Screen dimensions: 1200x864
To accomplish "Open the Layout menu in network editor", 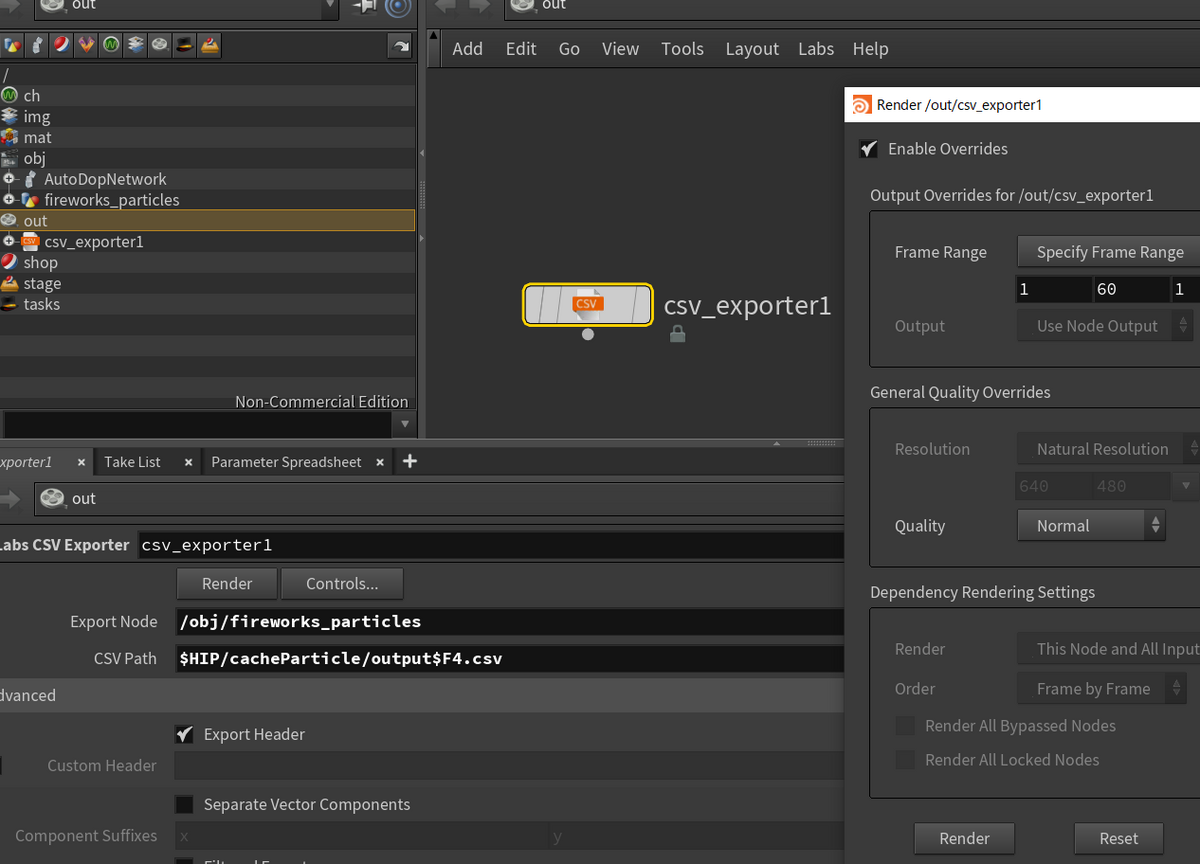I will click(x=752, y=48).
